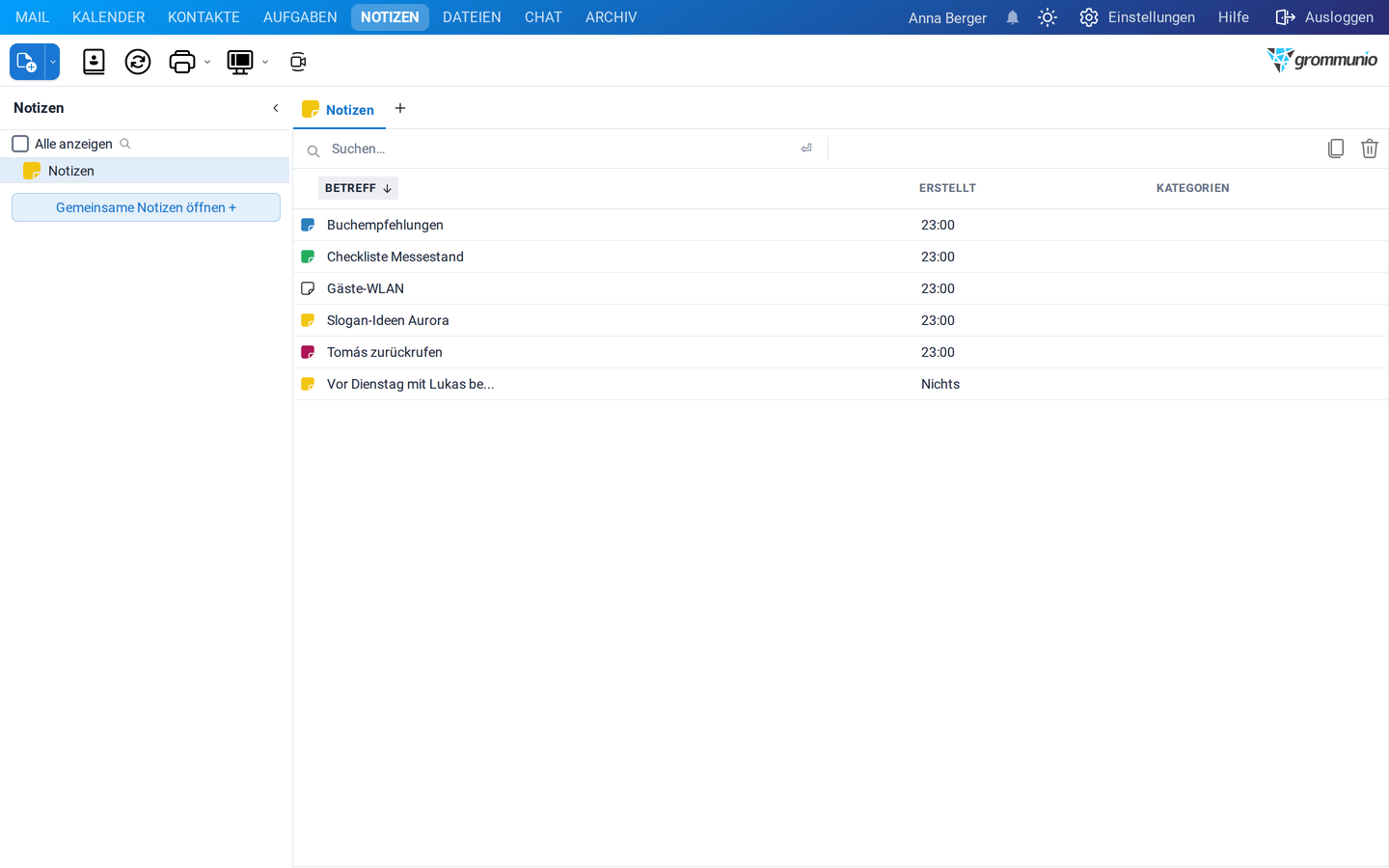The height and width of the screenshot is (868, 1389).
Task: Select Notizen folder in the tree
Action: (x=145, y=171)
